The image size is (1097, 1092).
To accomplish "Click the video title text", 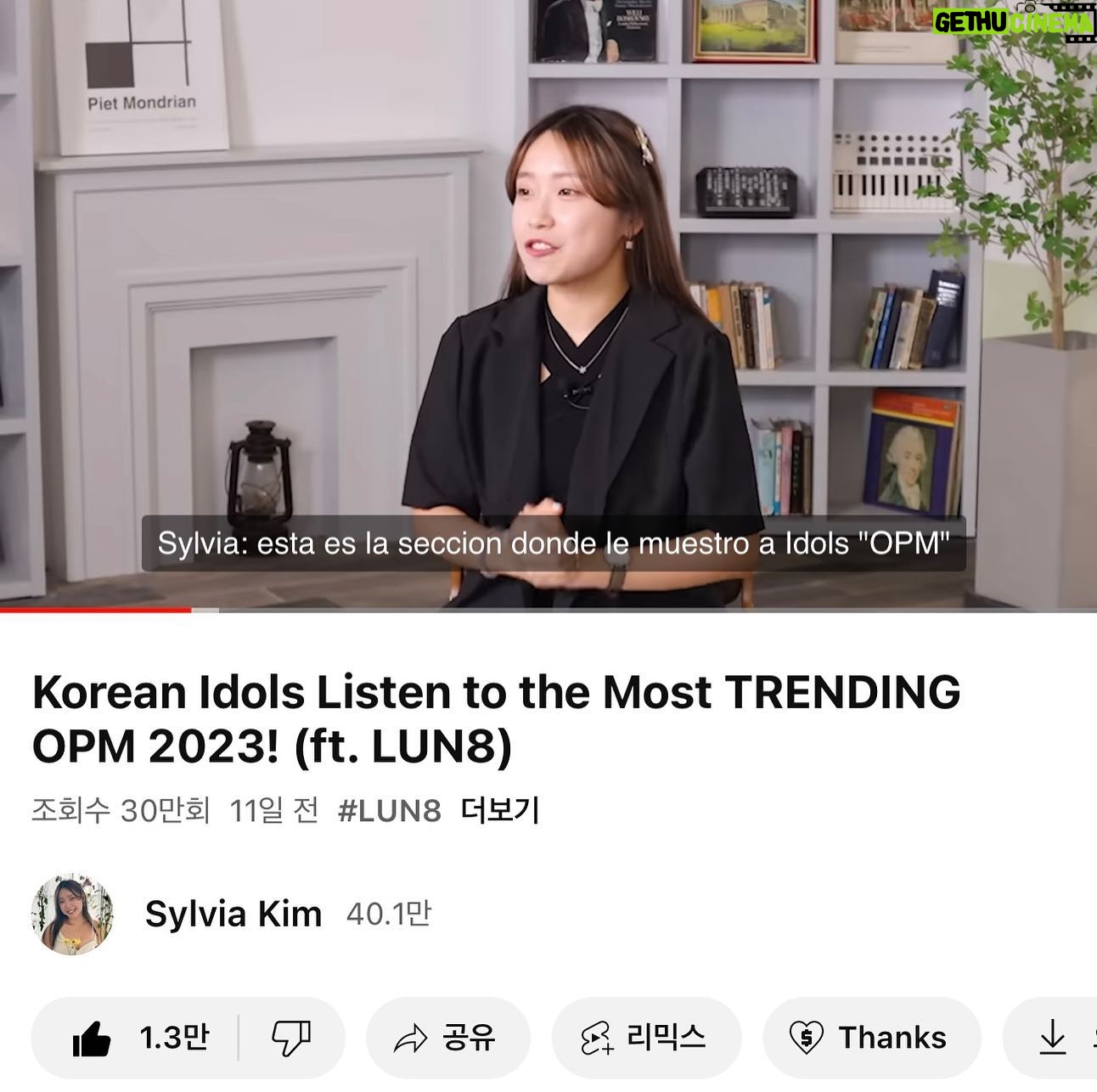I will point(497,718).
